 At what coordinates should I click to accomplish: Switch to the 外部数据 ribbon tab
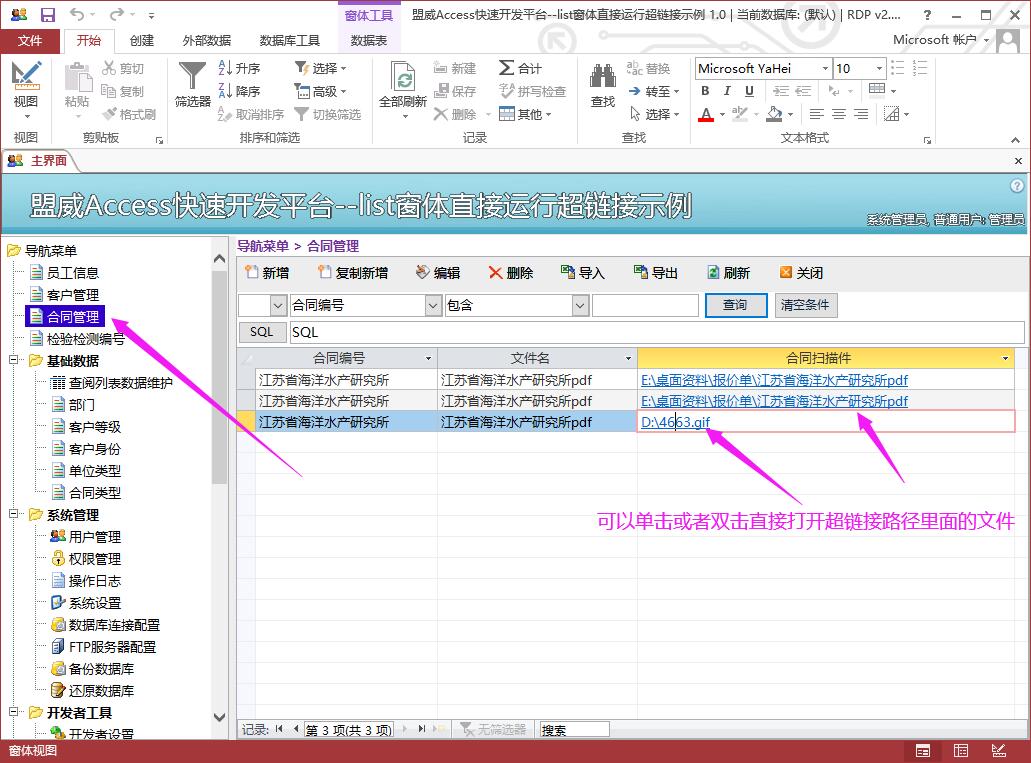pyautogui.click(x=206, y=41)
